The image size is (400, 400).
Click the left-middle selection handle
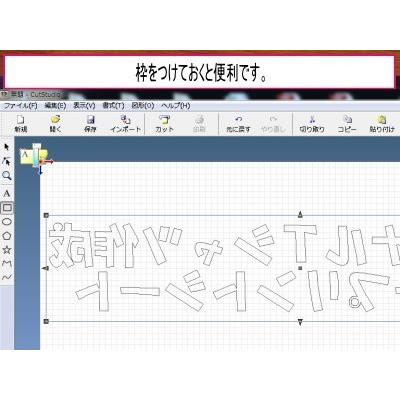click(x=46, y=268)
